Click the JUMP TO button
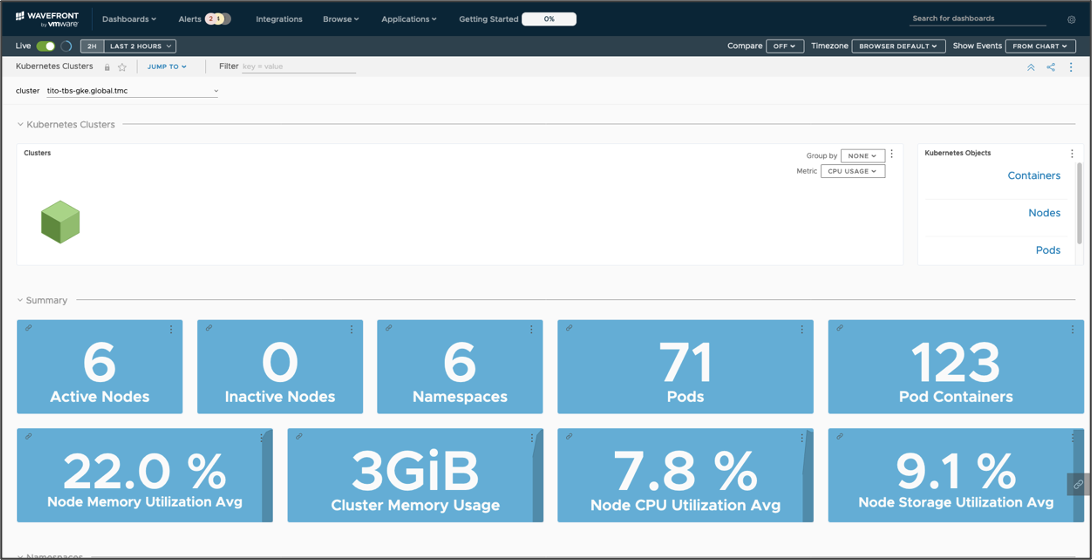This screenshot has width=1092, height=560. point(168,67)
